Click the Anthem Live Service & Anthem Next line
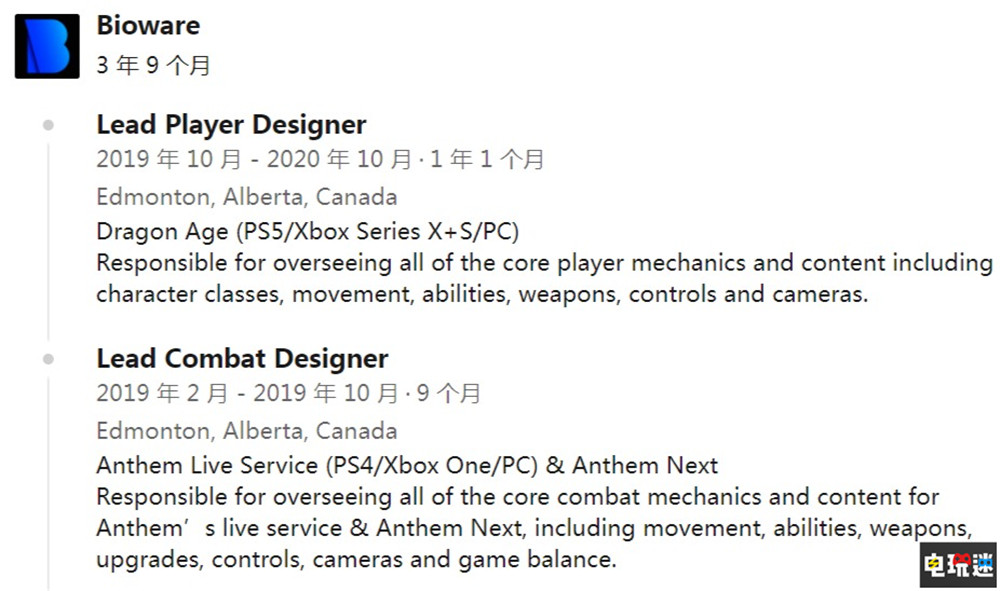The image size is (1000, 591). click(x=407, y=465)
